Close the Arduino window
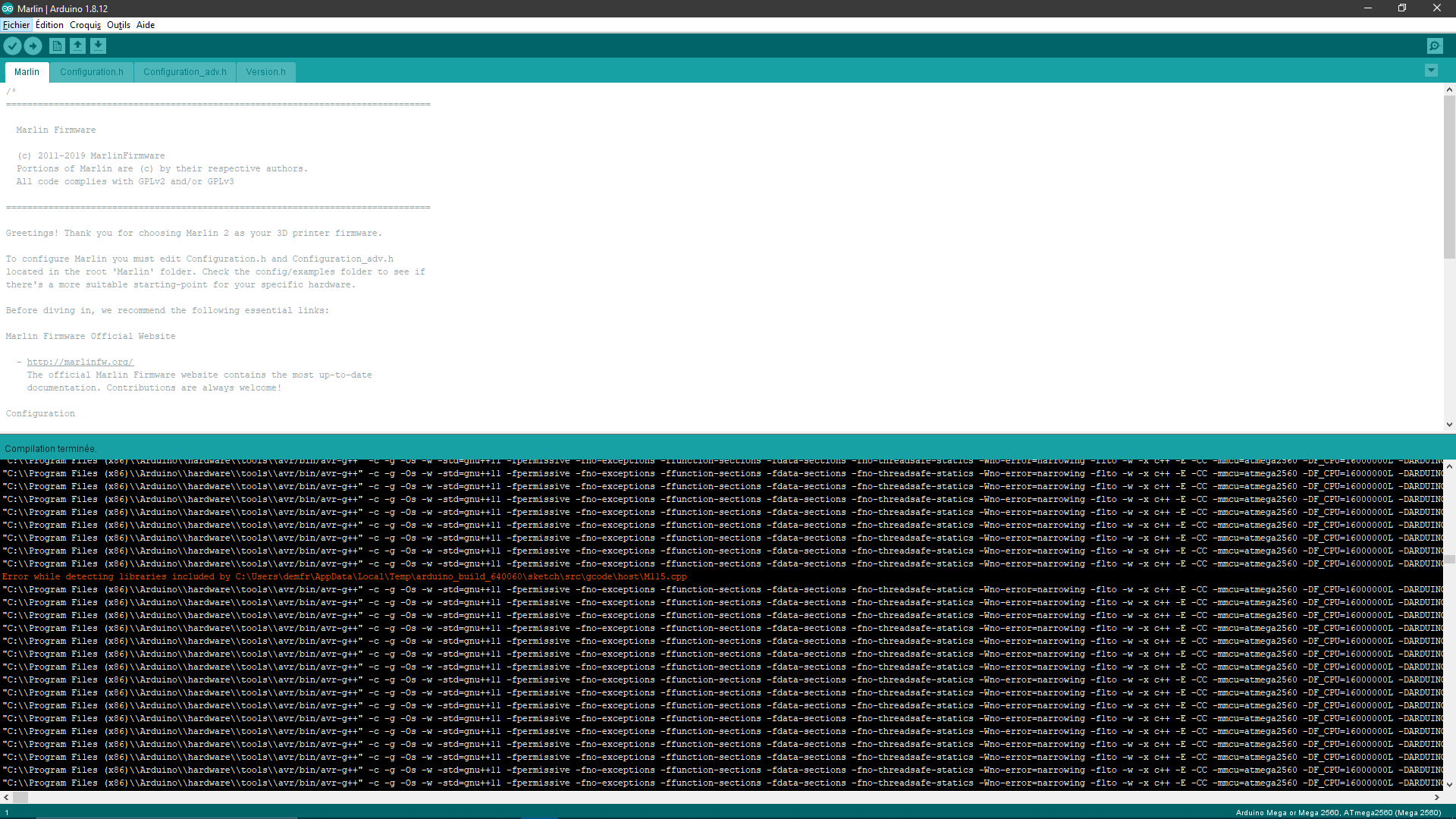 point(1437,8)
